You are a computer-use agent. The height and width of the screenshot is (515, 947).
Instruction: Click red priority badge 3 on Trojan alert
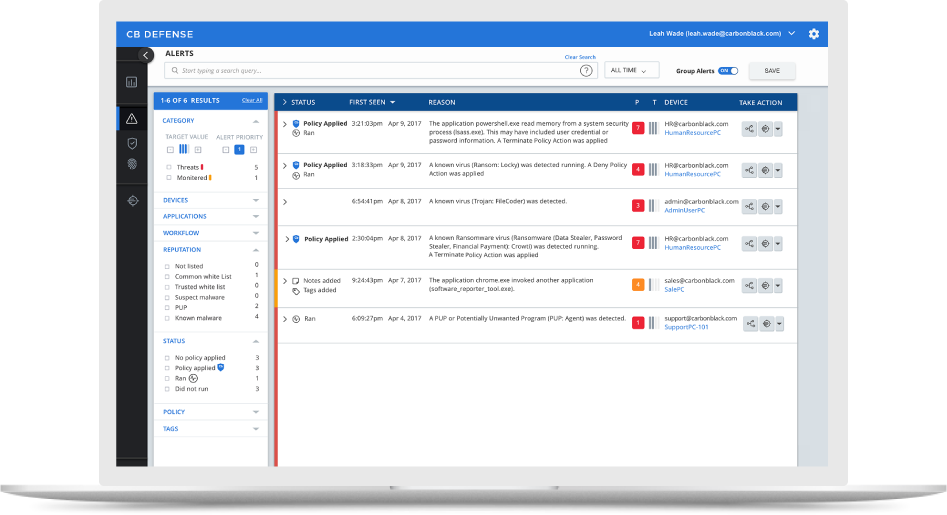(x=638, y=206)
